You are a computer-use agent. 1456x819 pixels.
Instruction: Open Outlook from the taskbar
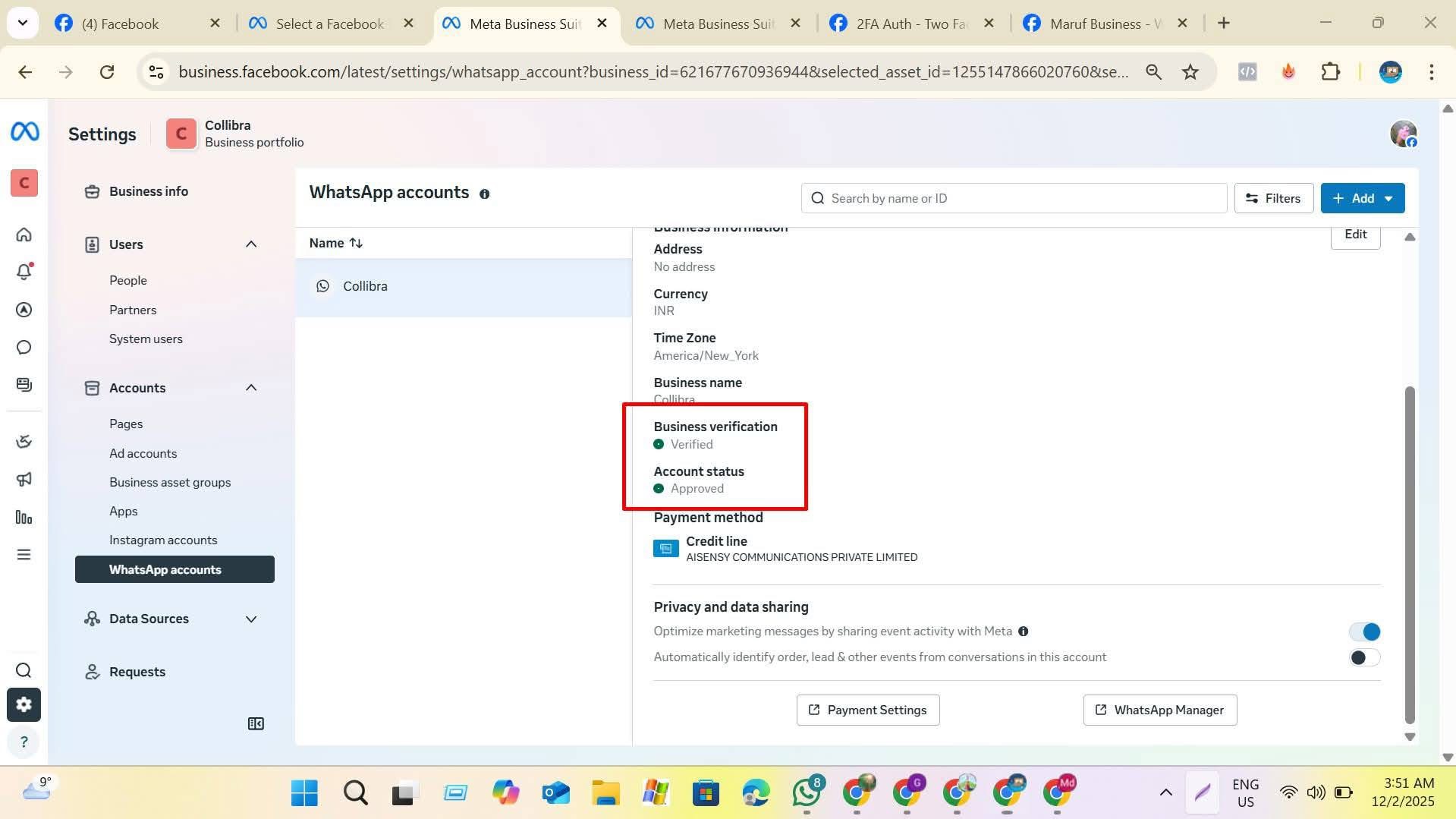(x=555, y=793)
